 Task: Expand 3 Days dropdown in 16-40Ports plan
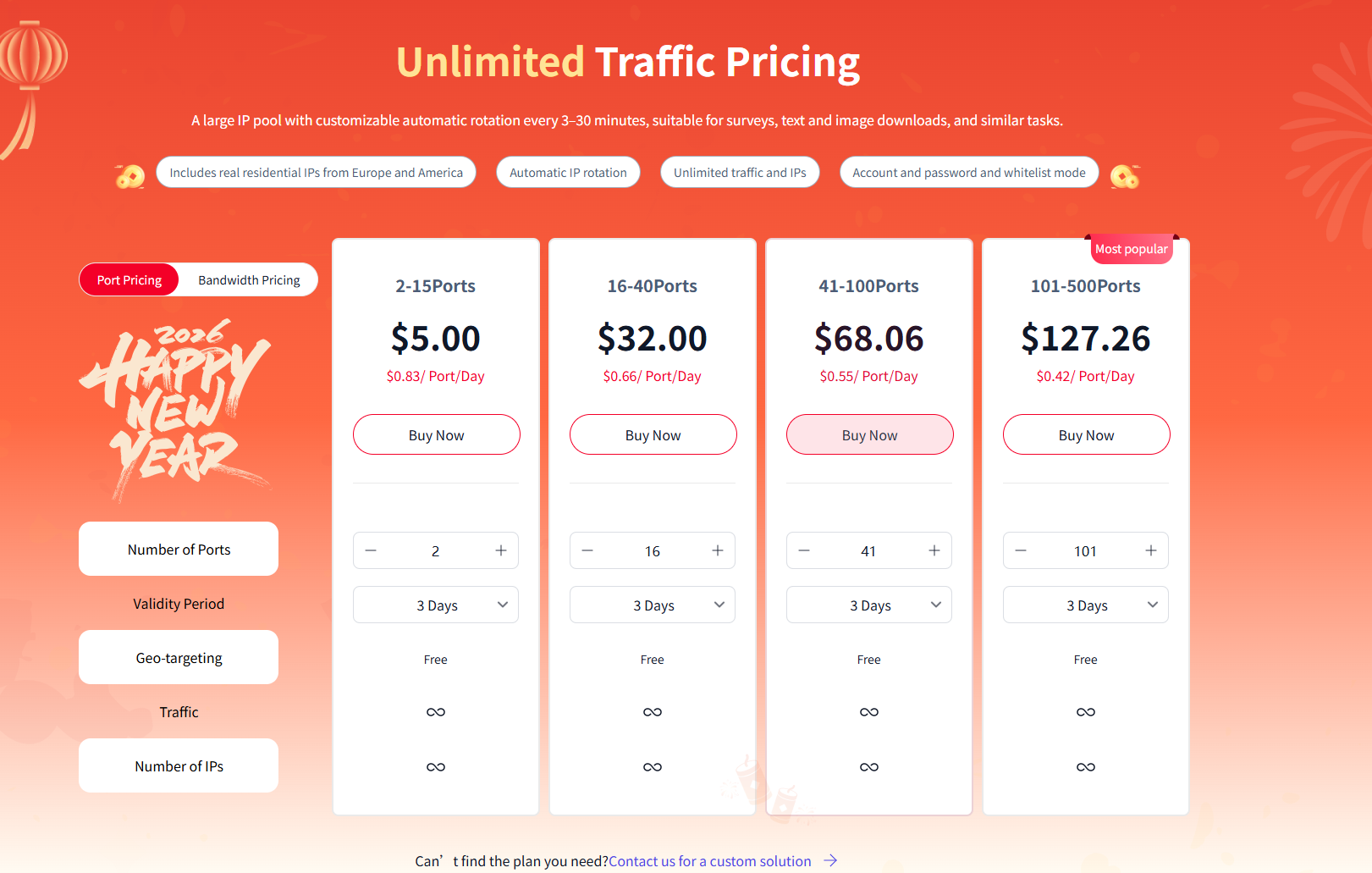[653, 605]
